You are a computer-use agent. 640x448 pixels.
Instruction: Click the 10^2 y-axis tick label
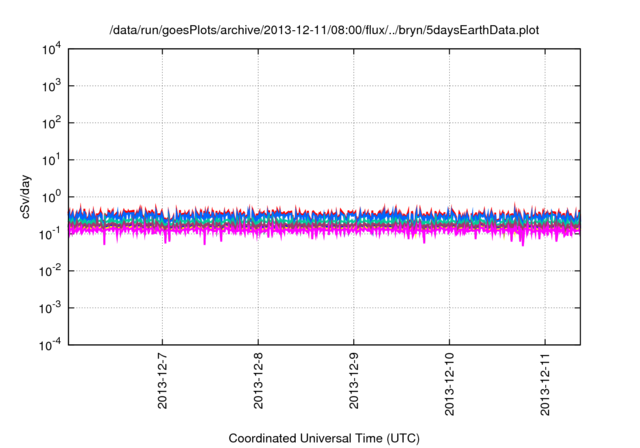point(52,123)
